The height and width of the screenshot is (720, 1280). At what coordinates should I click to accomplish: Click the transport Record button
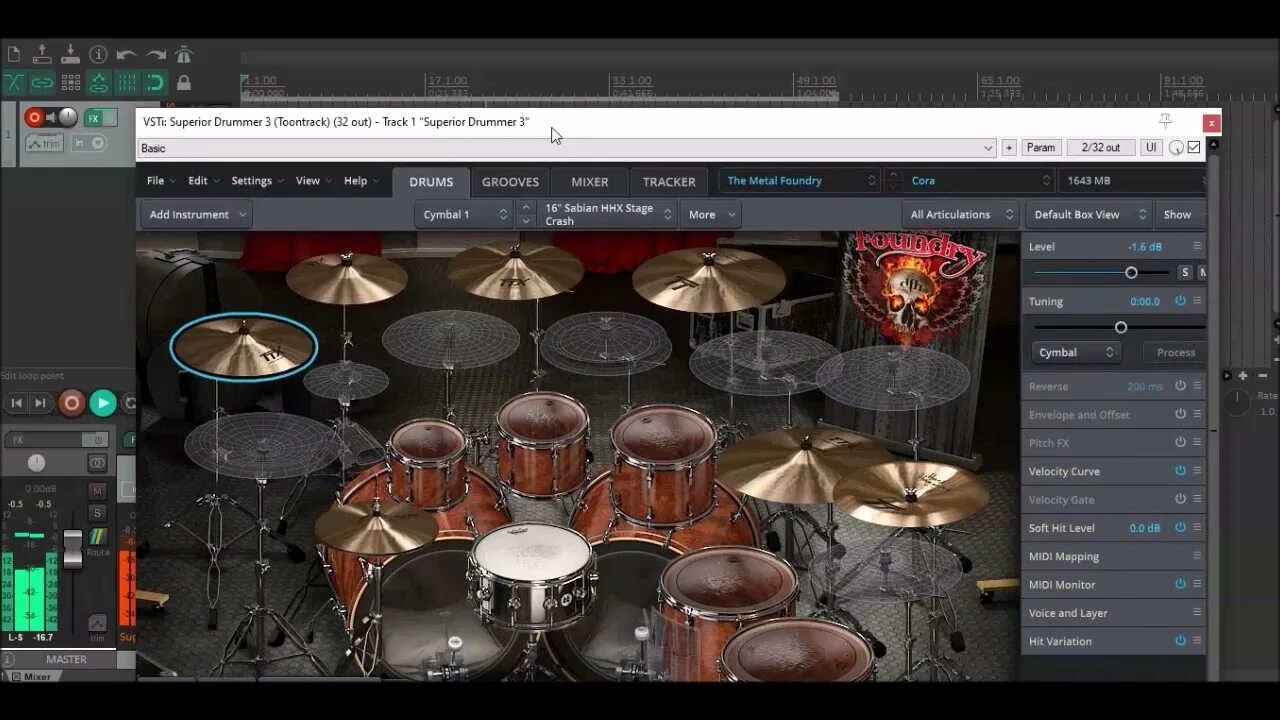coord(71,403)
